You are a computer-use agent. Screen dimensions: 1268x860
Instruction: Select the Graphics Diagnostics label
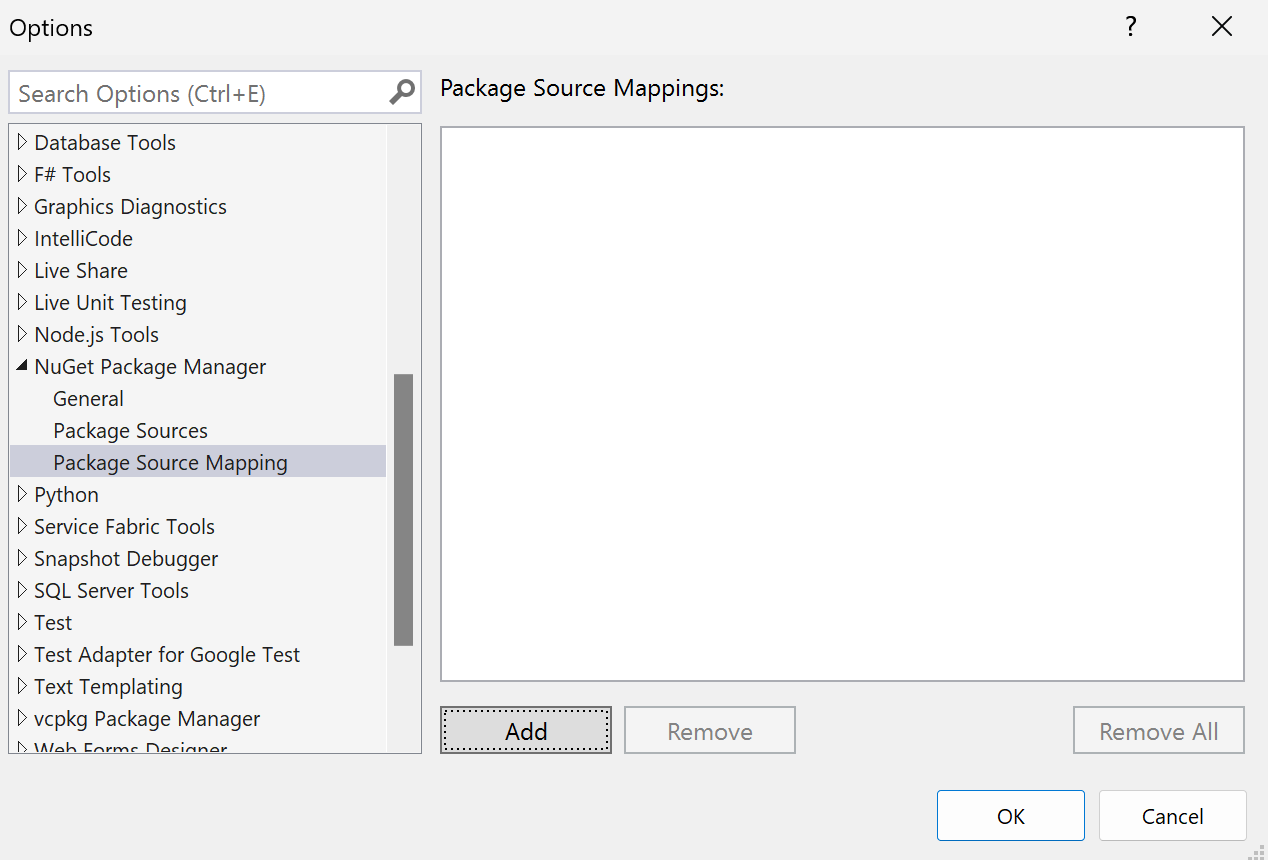coord(130,206)
